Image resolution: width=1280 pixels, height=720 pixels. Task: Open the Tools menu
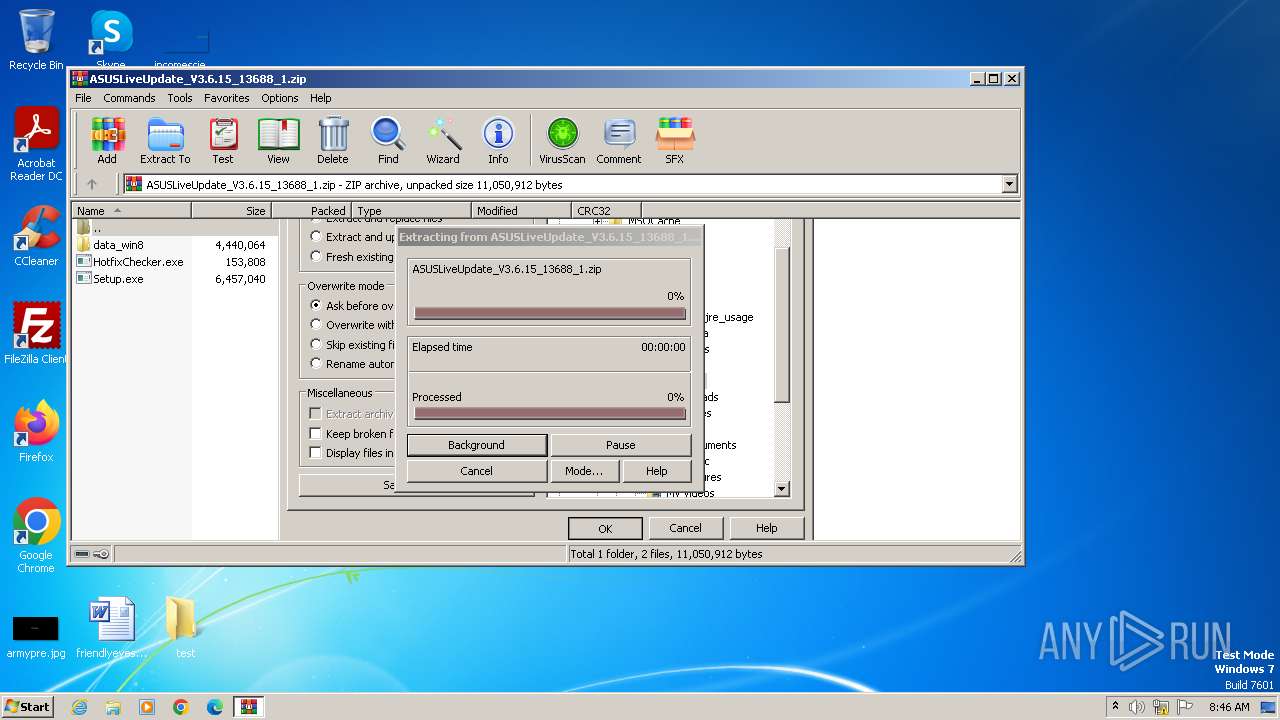(180, 98)
